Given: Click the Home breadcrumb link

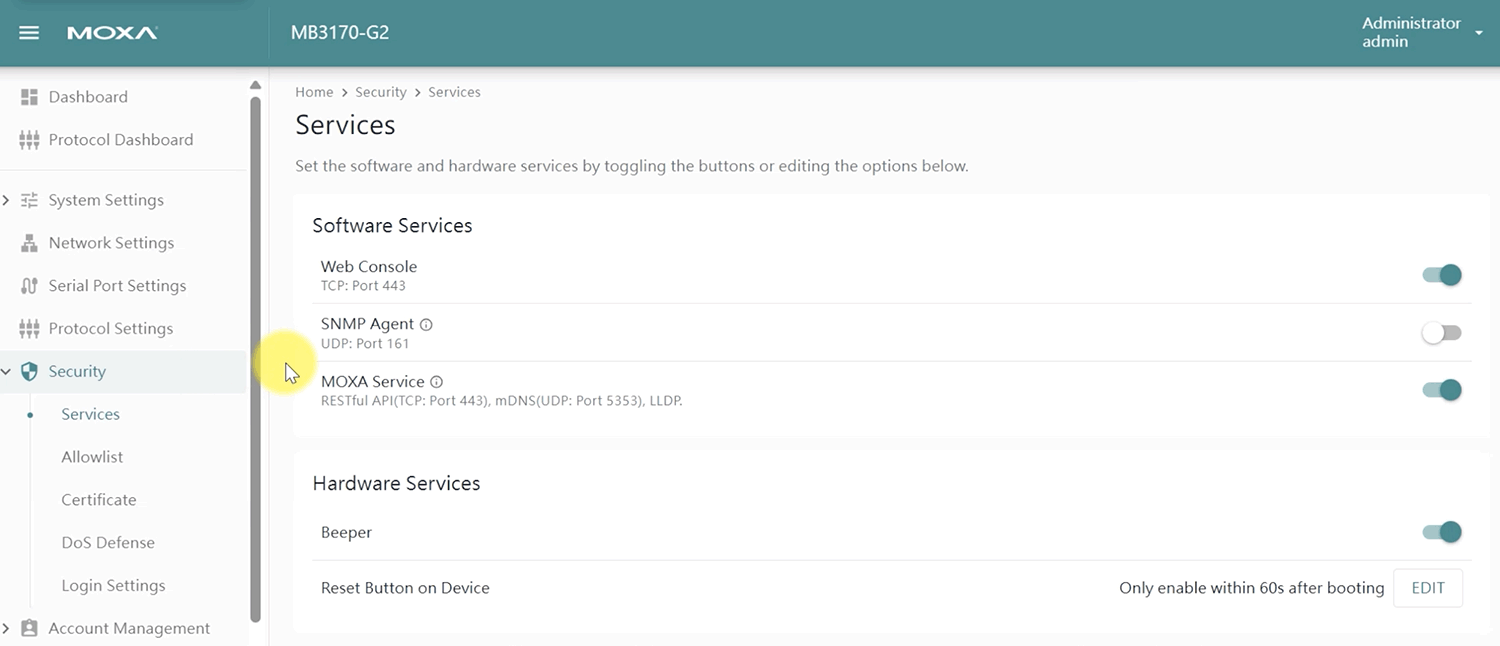Looking at the screenshot, I should click(314, 92).
